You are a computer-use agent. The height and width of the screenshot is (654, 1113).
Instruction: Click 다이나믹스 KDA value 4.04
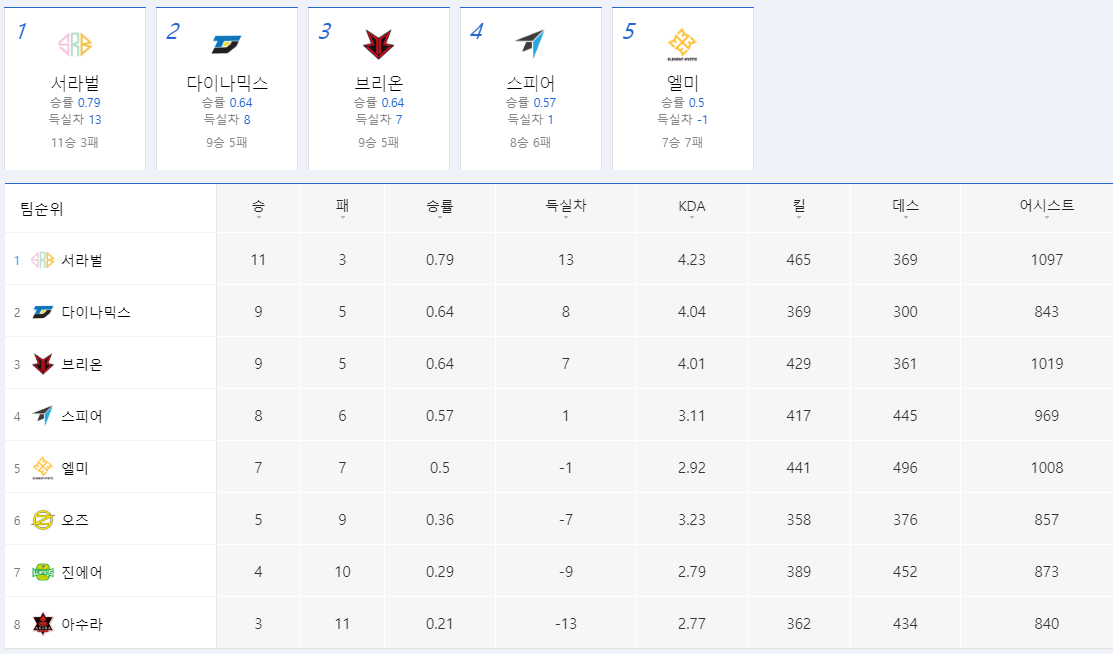point(691,312)
